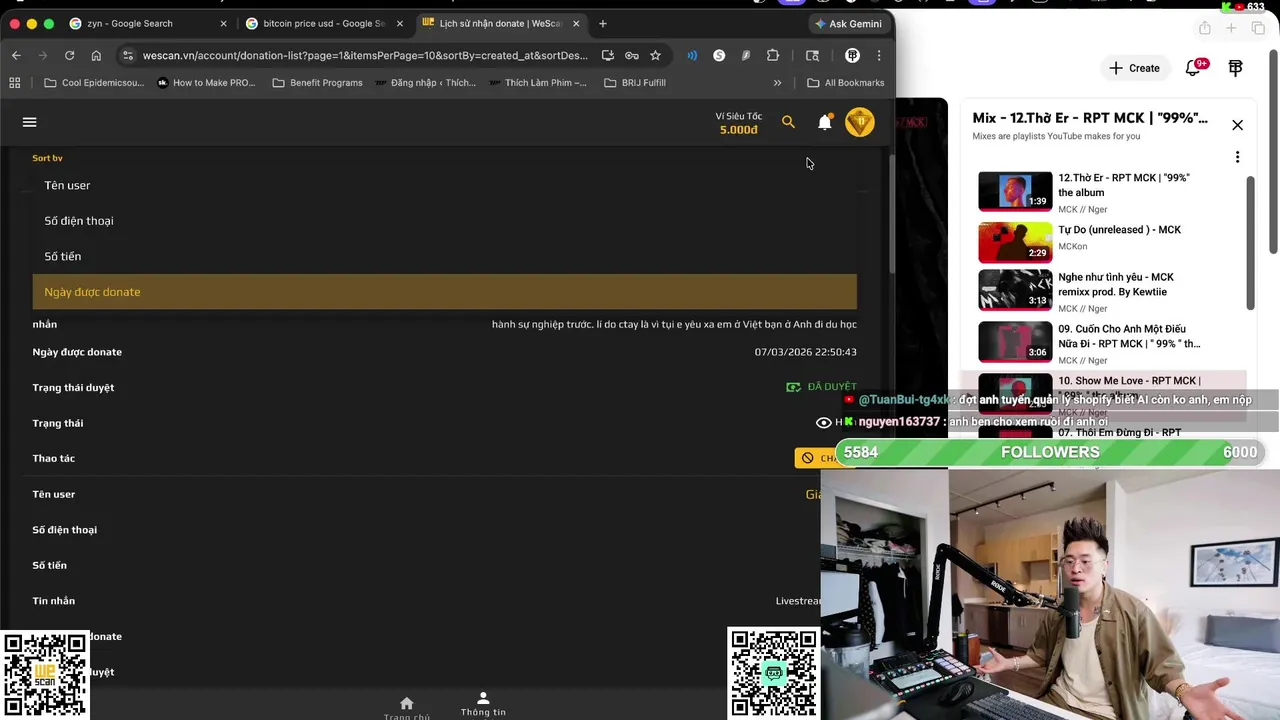The width and height of the screenshot is (1280, 720).
Task: Open the Cool Epidemicsou... bookmark folder
Action: pyautogui.click(x=95, y=83)
